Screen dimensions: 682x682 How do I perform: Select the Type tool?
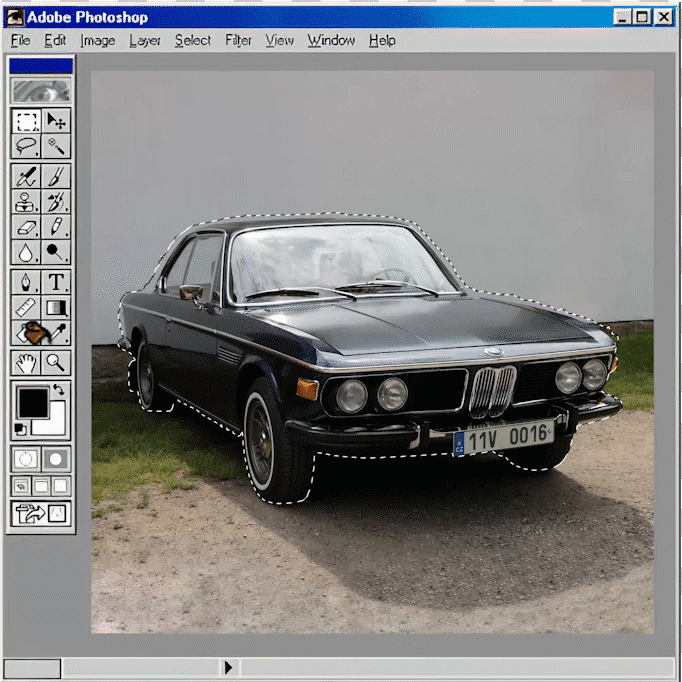pyautogui.click(x=57, y=282)
